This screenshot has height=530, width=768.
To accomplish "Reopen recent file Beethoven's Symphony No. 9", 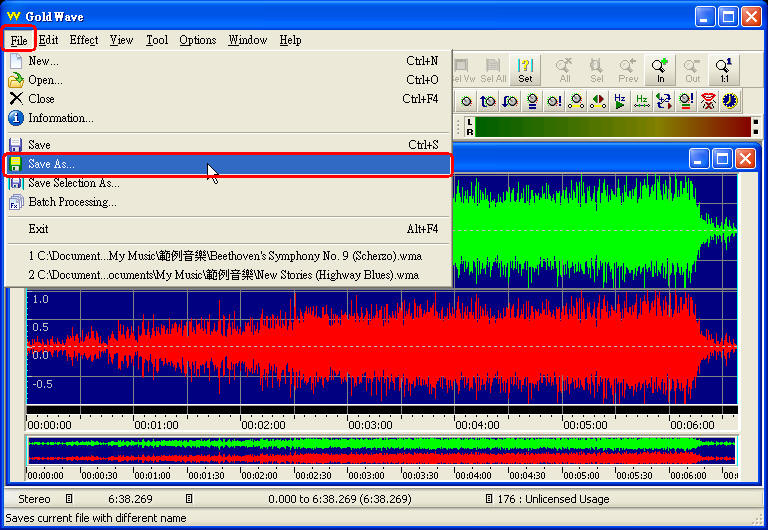I will coord(225,256).
